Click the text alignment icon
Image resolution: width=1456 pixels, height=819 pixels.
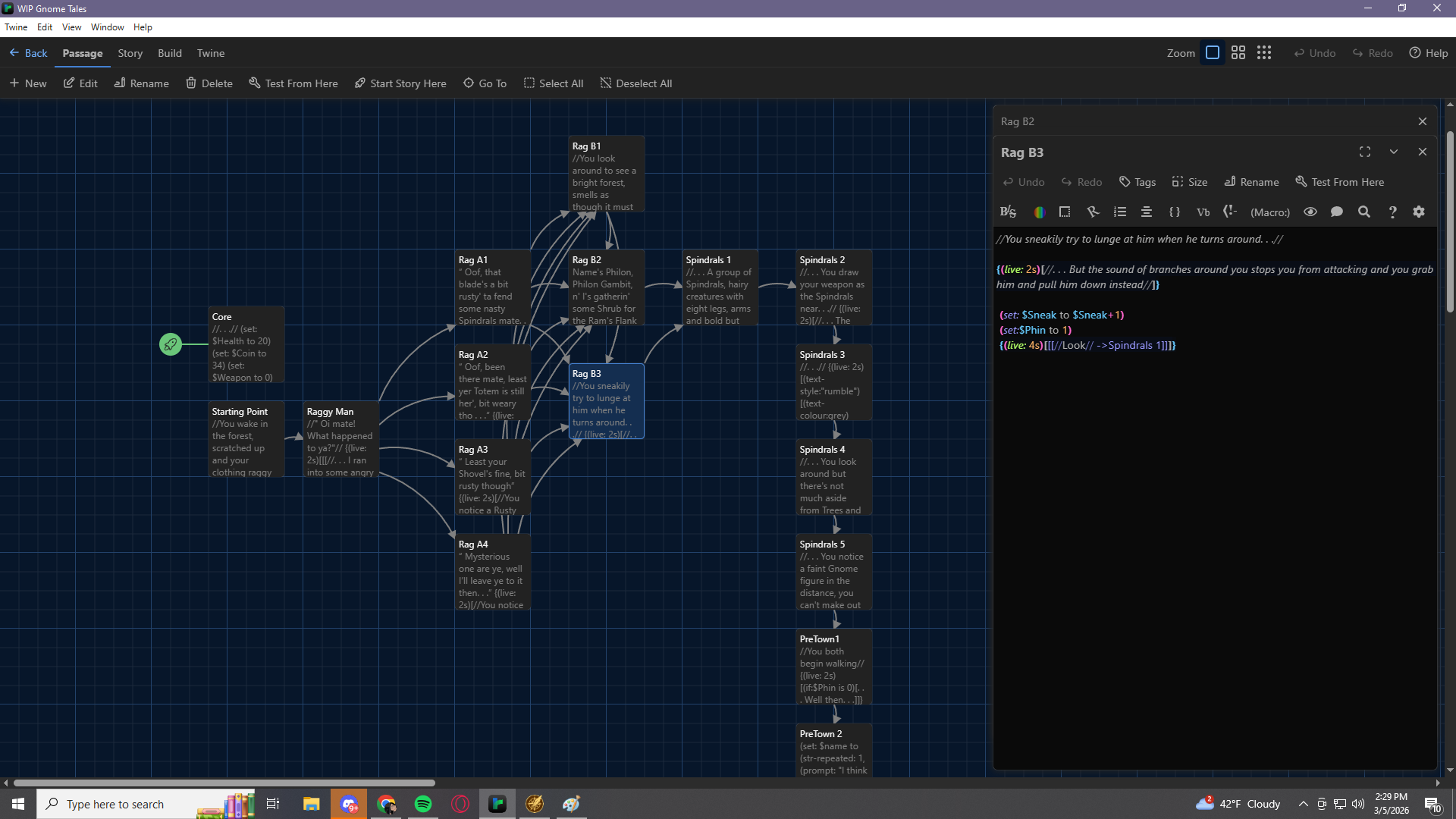tap(1147, 212)
